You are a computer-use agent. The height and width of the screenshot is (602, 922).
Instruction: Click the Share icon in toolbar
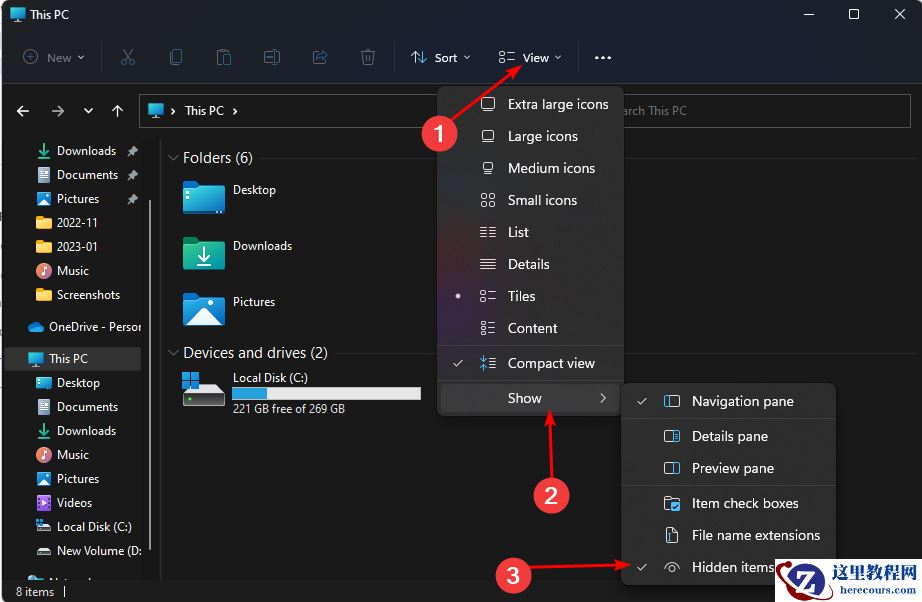[320, 58]
